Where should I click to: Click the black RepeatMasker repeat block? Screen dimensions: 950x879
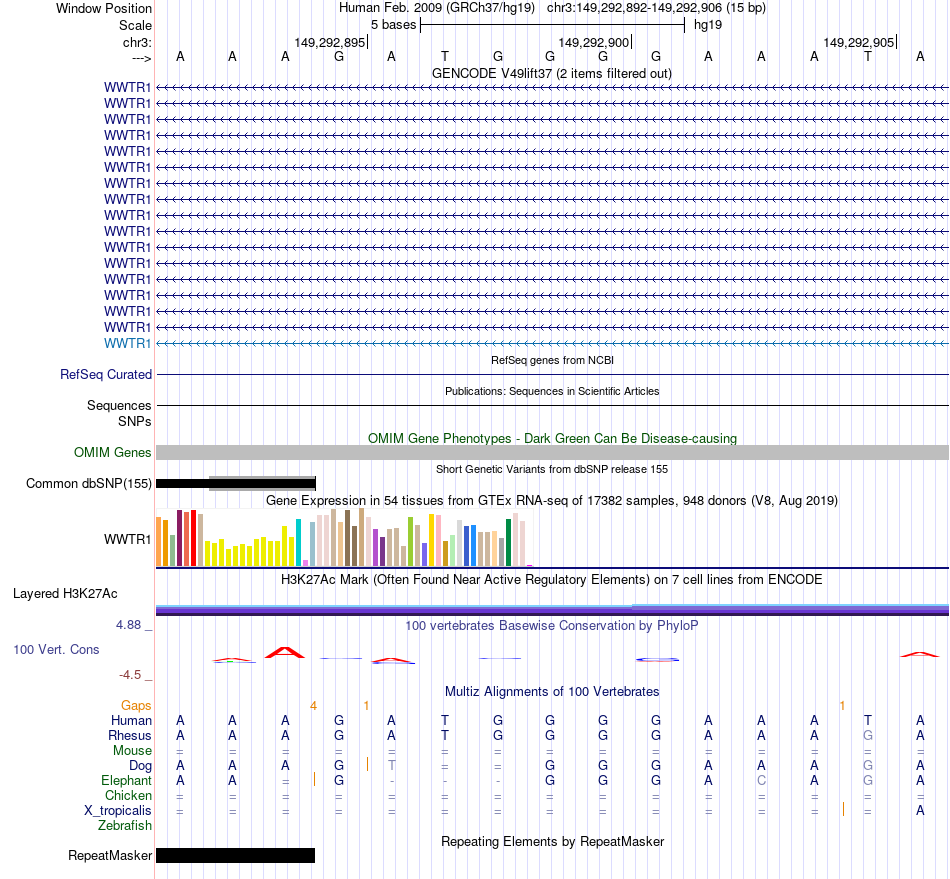(236, 855)
